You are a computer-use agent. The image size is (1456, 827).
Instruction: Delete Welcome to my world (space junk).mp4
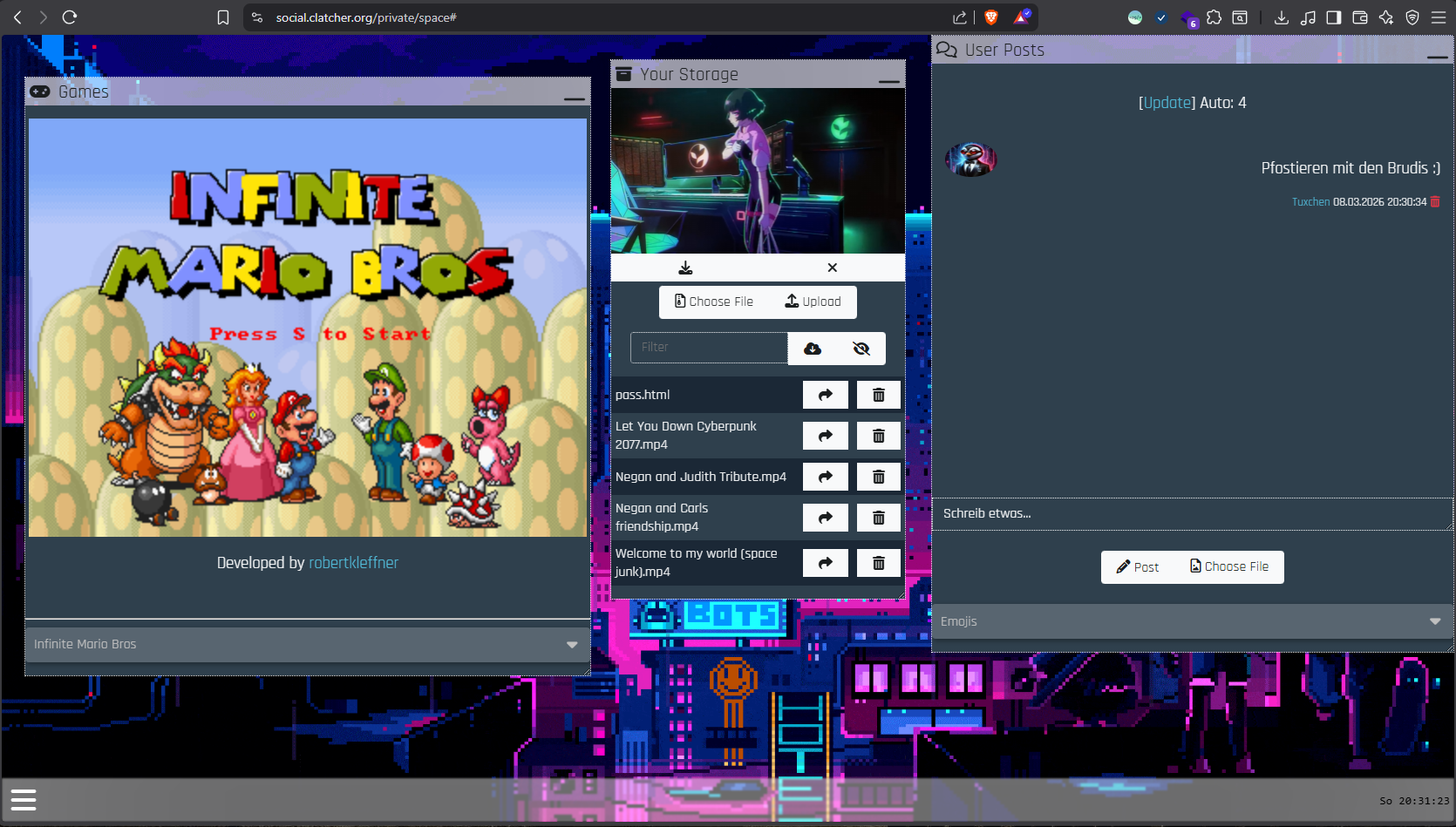[x=879, y=563]
